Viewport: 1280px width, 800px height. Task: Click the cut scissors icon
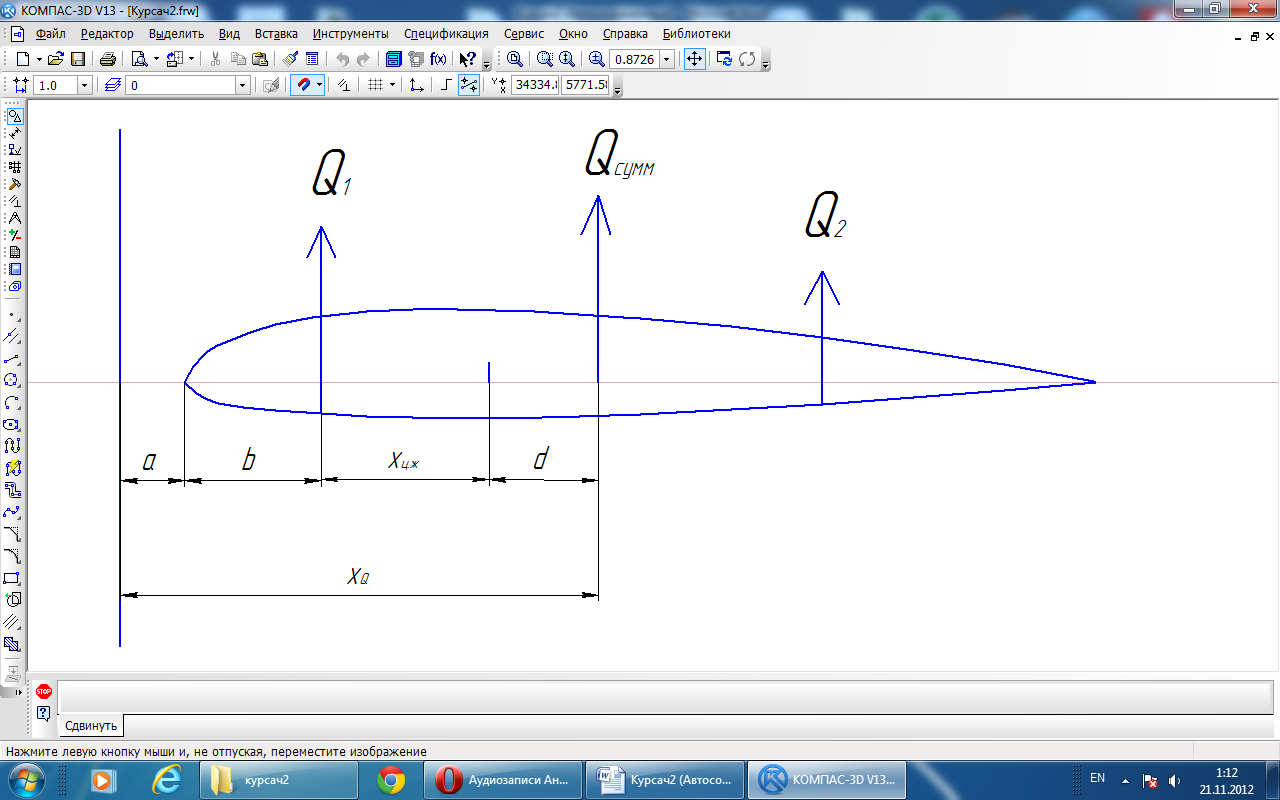pos(215,59)
